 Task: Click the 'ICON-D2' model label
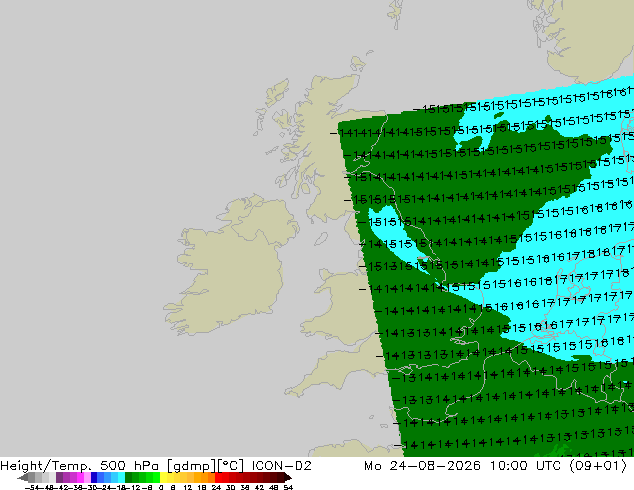(x=281, y=465)
